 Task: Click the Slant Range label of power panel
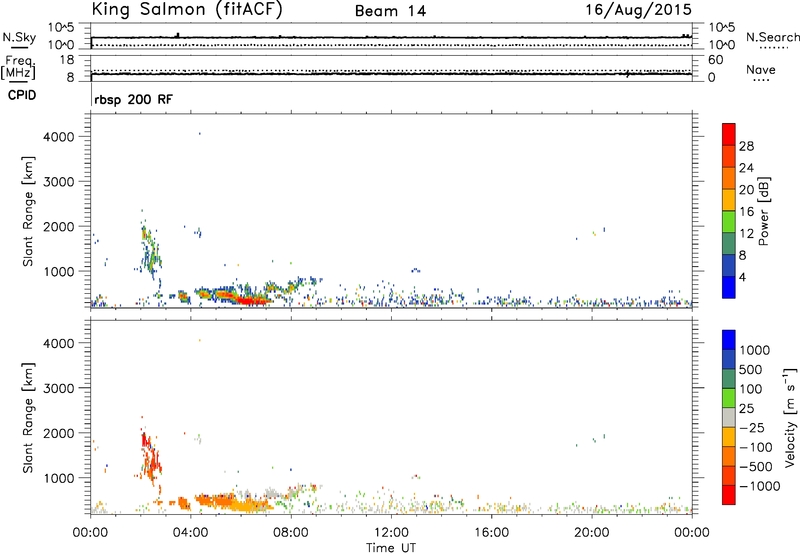(28, 211)
